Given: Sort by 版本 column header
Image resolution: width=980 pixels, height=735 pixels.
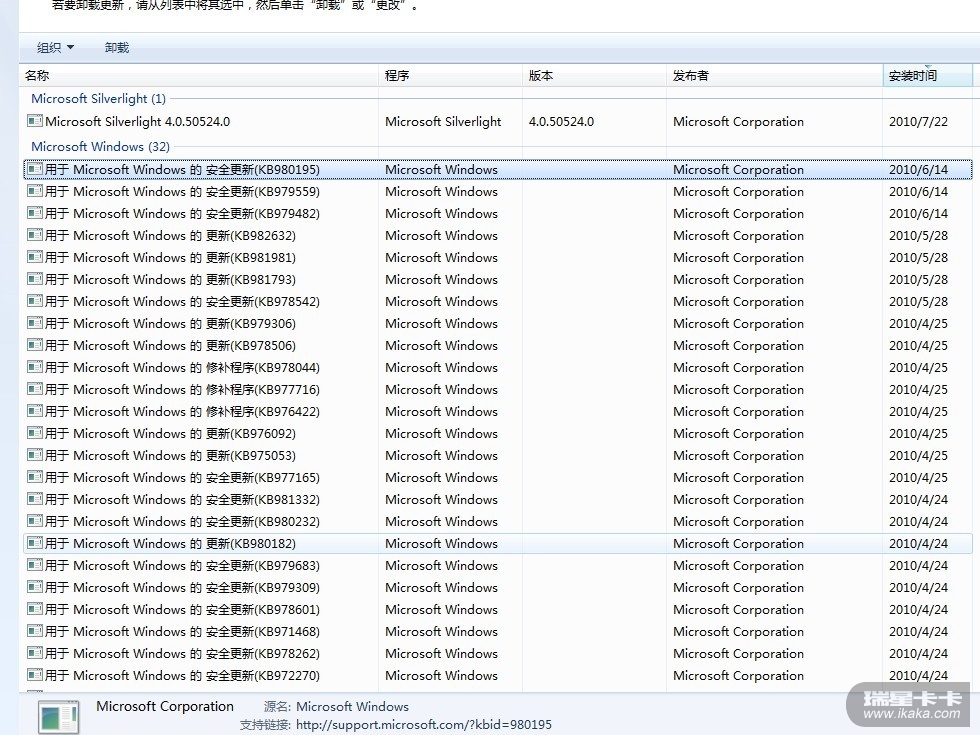Looking at the screenshot, I should 594,76.
